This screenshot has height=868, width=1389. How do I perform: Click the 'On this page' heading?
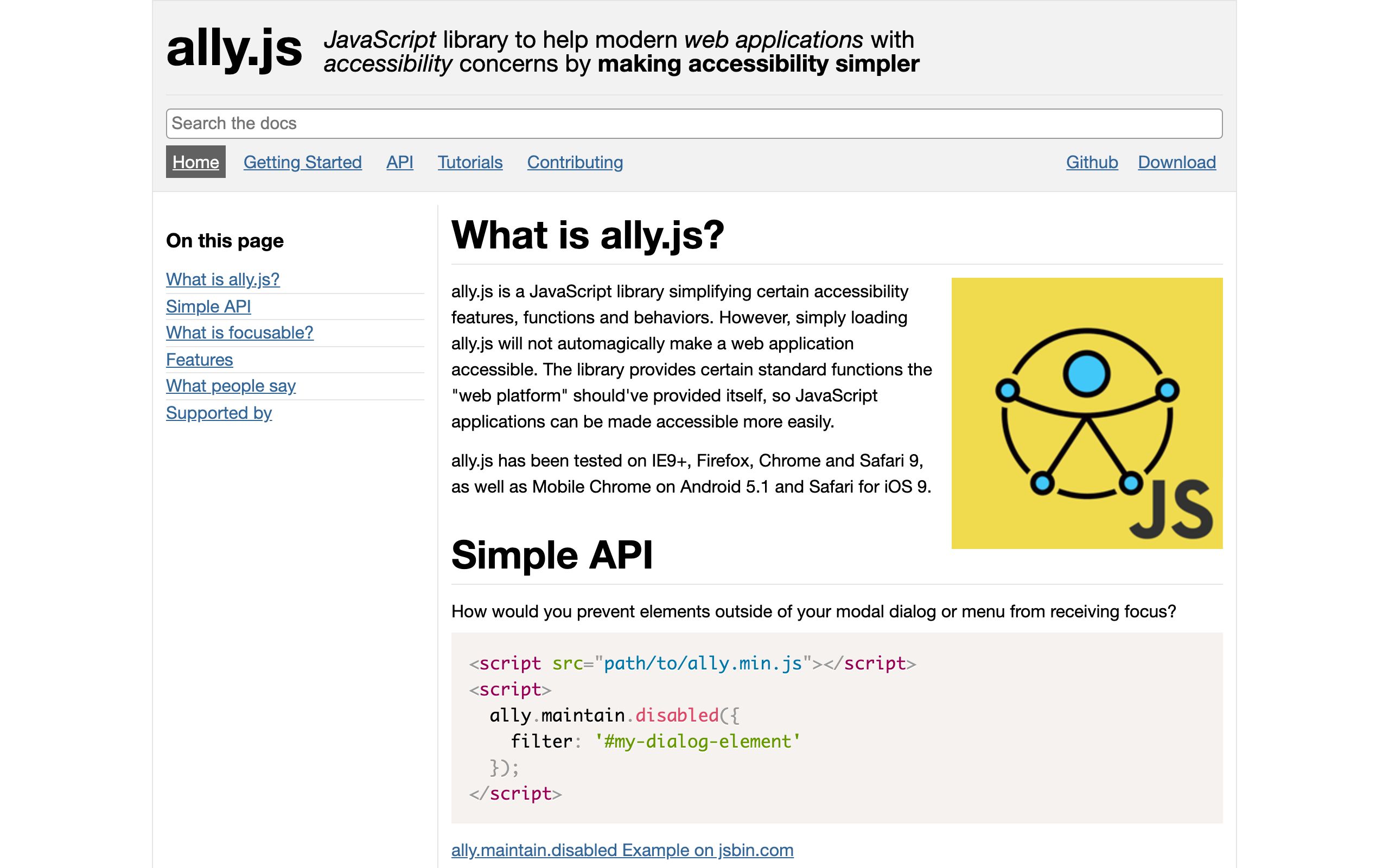[225, 240]
